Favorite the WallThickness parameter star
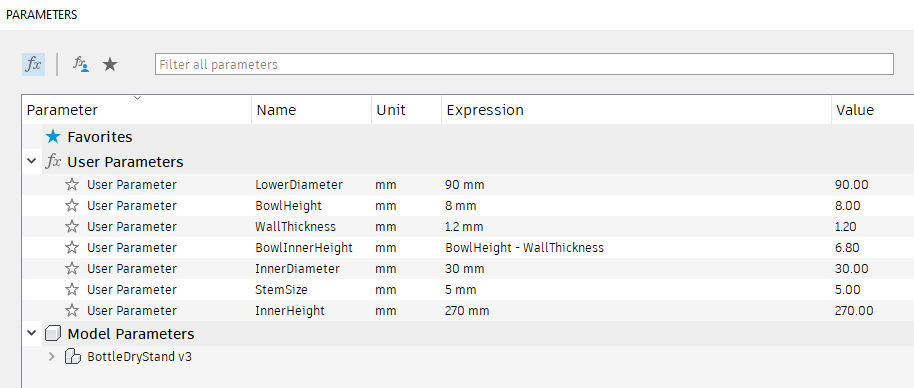 (x=72, y=227)
